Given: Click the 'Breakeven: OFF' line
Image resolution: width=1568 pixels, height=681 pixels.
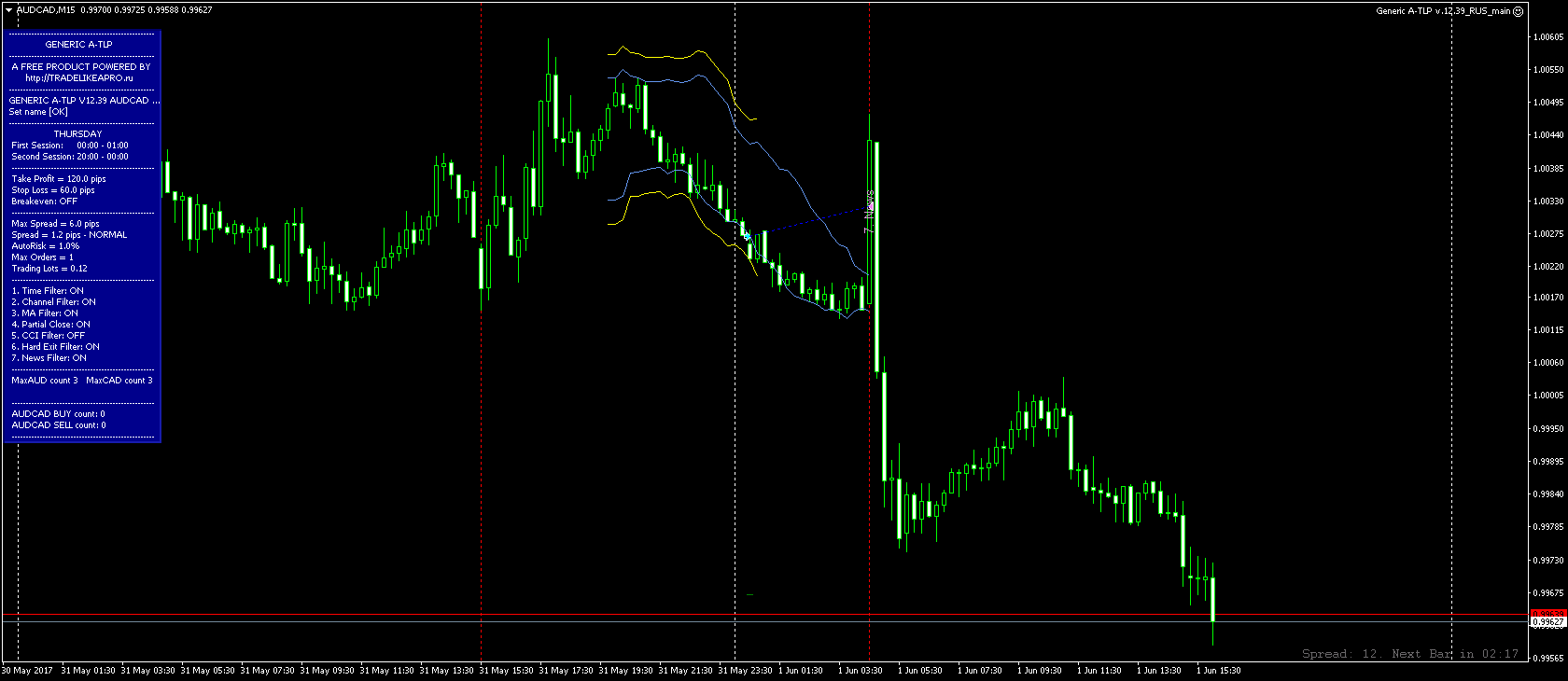Looking at the screenshot, I should pyautogui.click(x=45, y=202).
